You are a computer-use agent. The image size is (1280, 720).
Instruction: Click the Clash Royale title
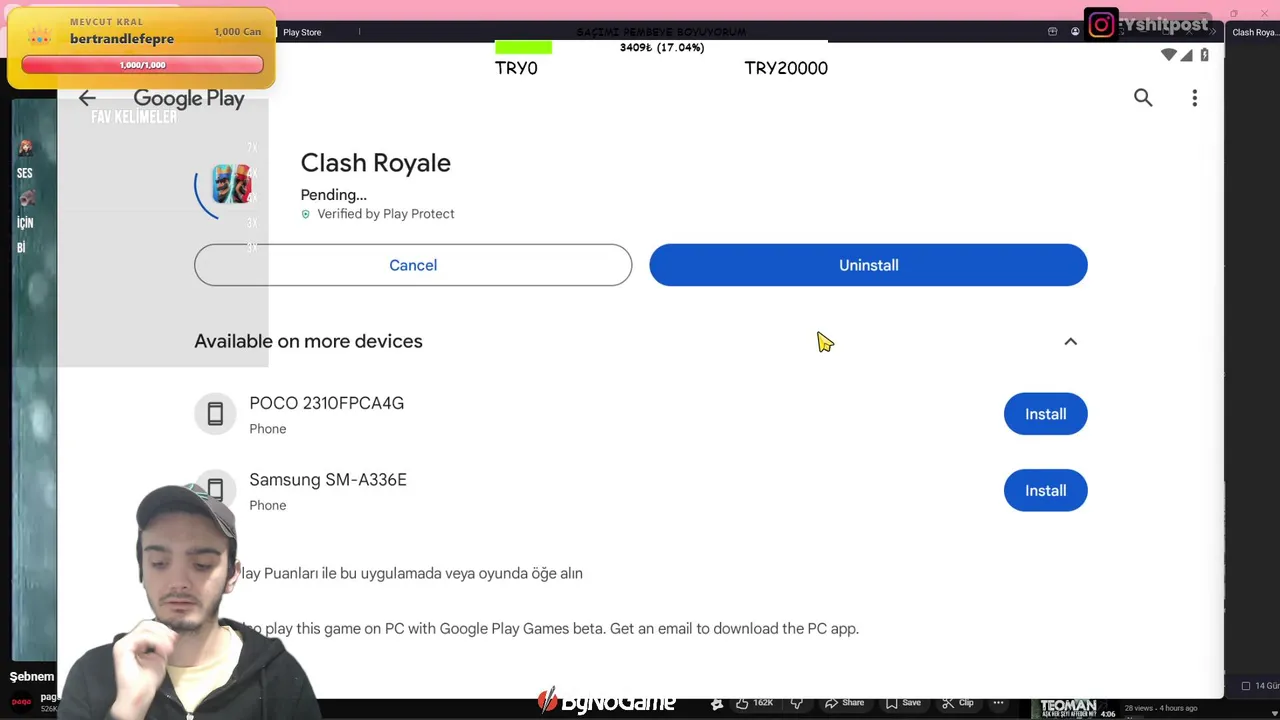click(x=376, y=163)
